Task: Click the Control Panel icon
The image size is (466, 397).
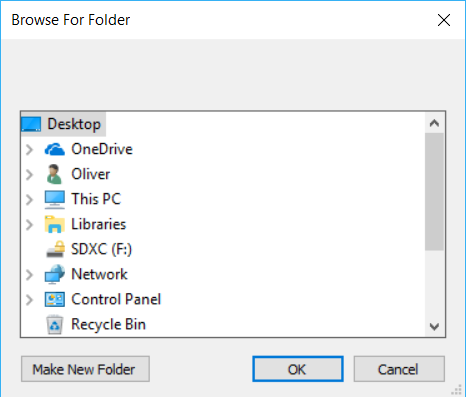Action: pos(55,299)
